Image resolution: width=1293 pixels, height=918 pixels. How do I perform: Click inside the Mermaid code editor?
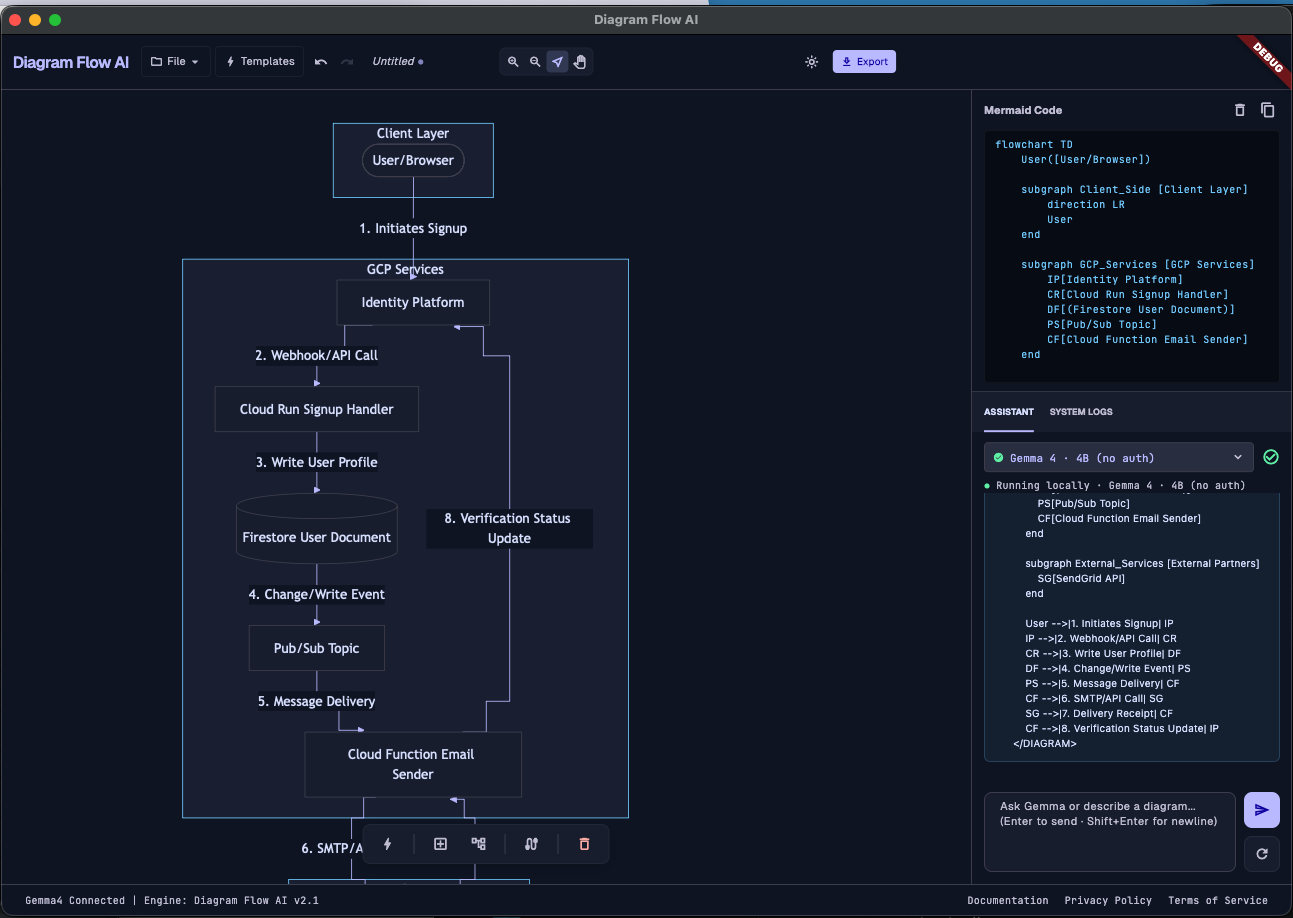click(1132, 256)
